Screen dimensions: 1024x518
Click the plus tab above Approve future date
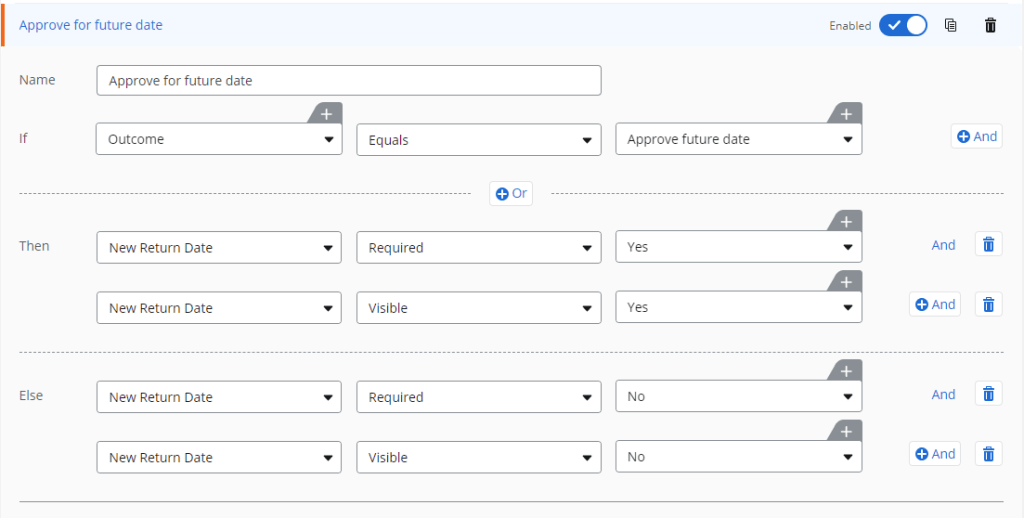[846, 113]
